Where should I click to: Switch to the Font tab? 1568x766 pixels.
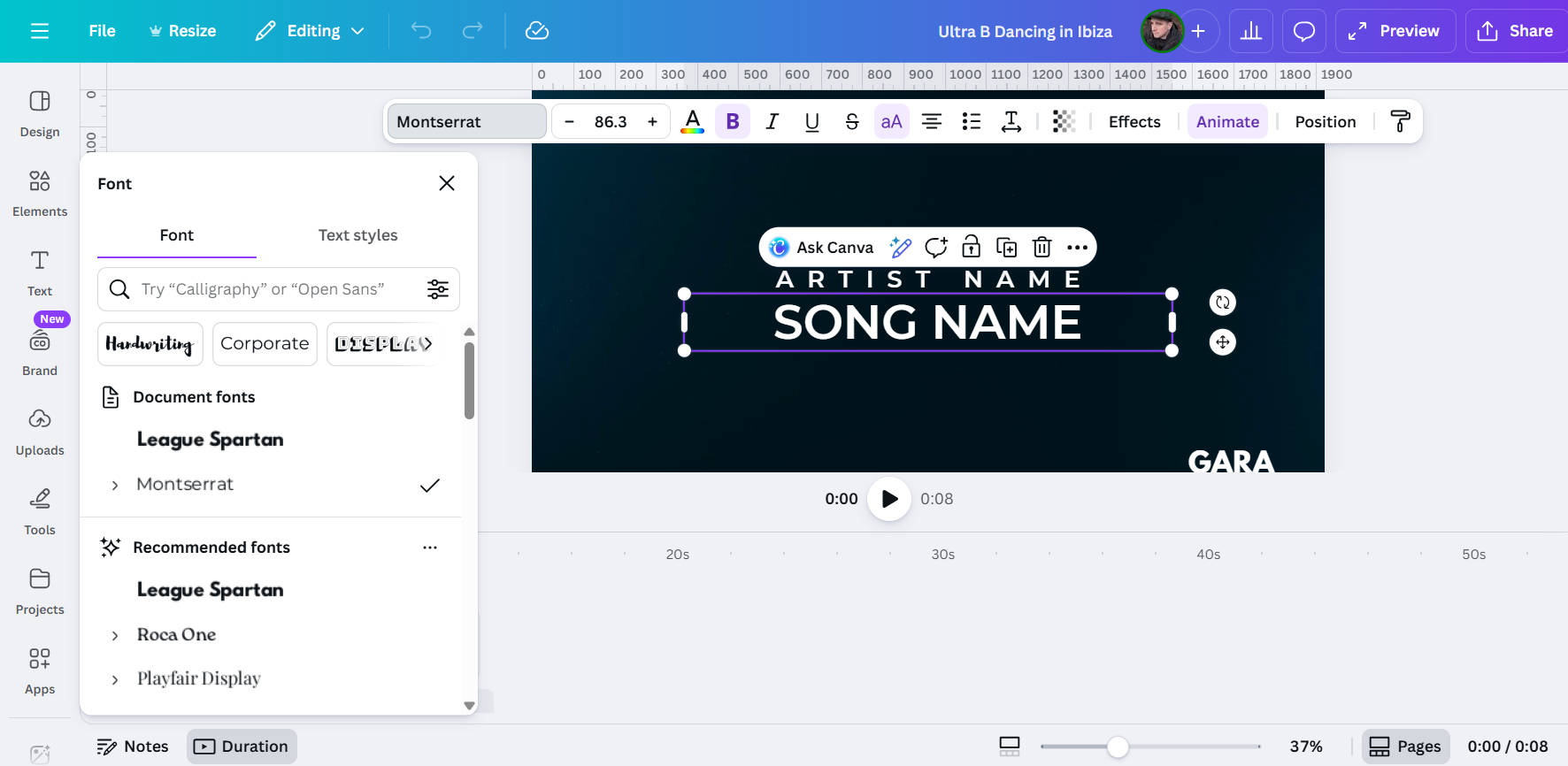[177, 235]
